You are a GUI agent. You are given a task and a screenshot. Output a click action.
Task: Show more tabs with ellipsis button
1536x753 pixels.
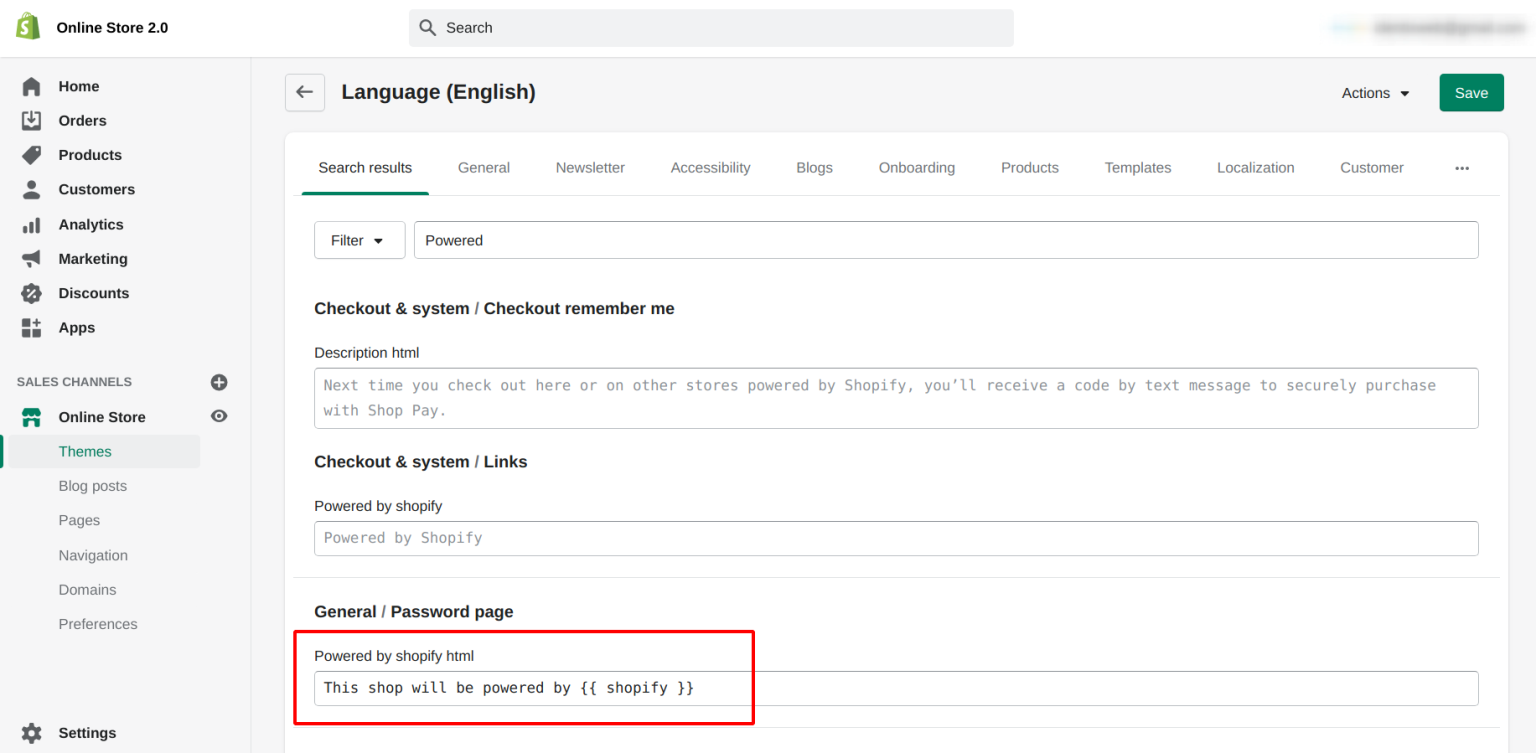1462,168
